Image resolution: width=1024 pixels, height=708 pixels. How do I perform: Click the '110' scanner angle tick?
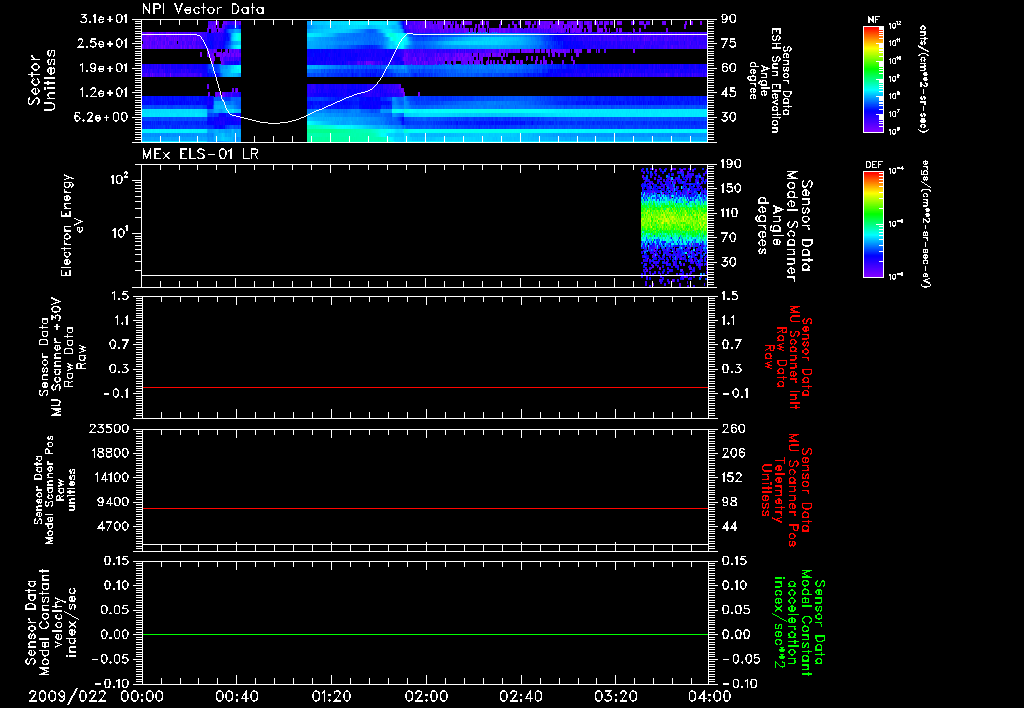pyautogui.click(x=731, y=213)
